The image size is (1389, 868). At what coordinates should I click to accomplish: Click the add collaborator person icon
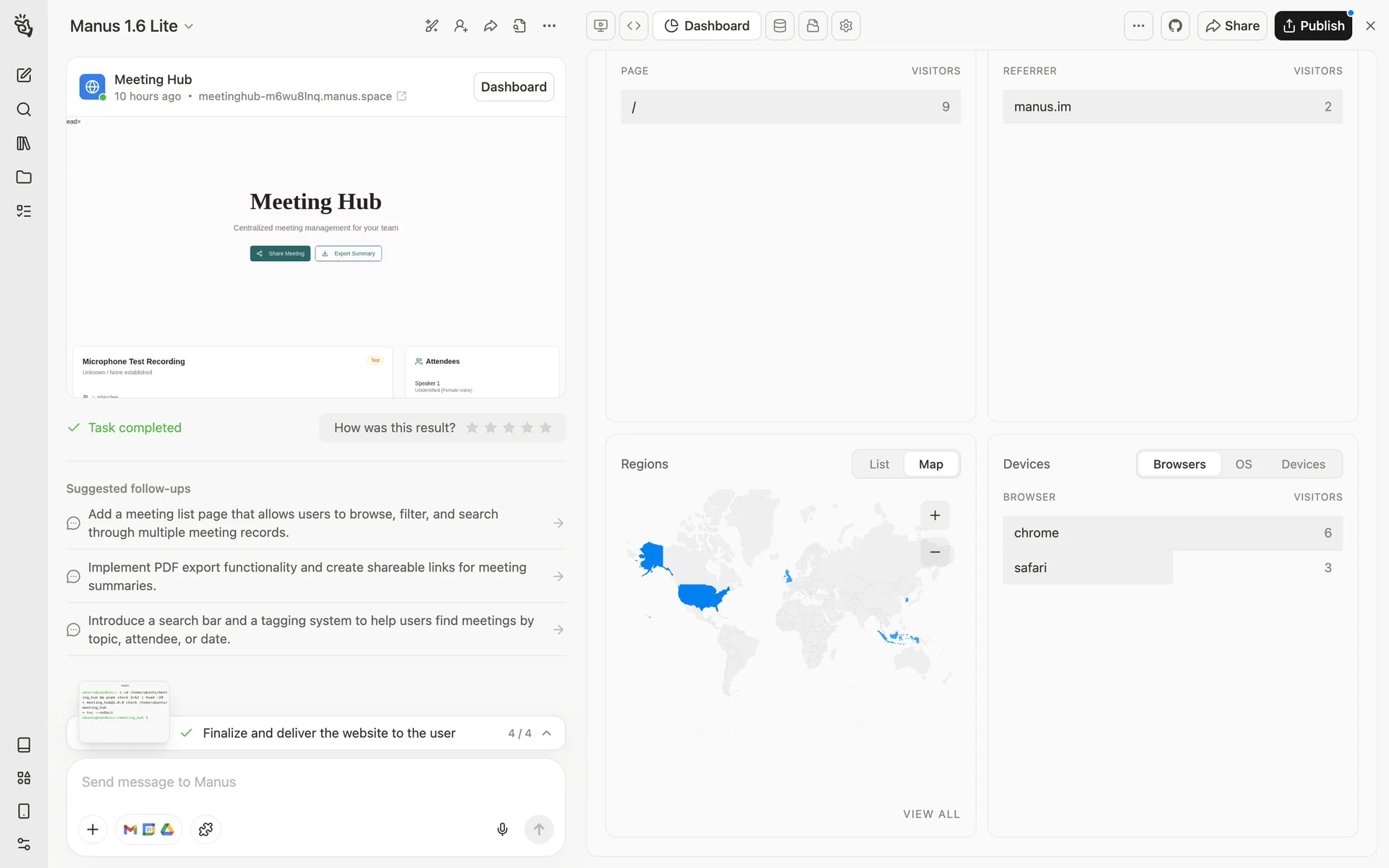(461, 26)
